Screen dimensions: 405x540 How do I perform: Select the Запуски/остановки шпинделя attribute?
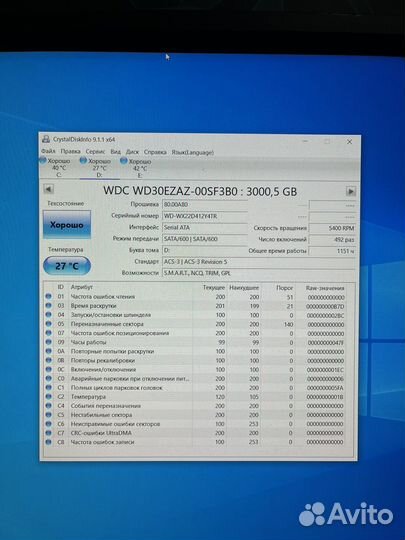111,315
